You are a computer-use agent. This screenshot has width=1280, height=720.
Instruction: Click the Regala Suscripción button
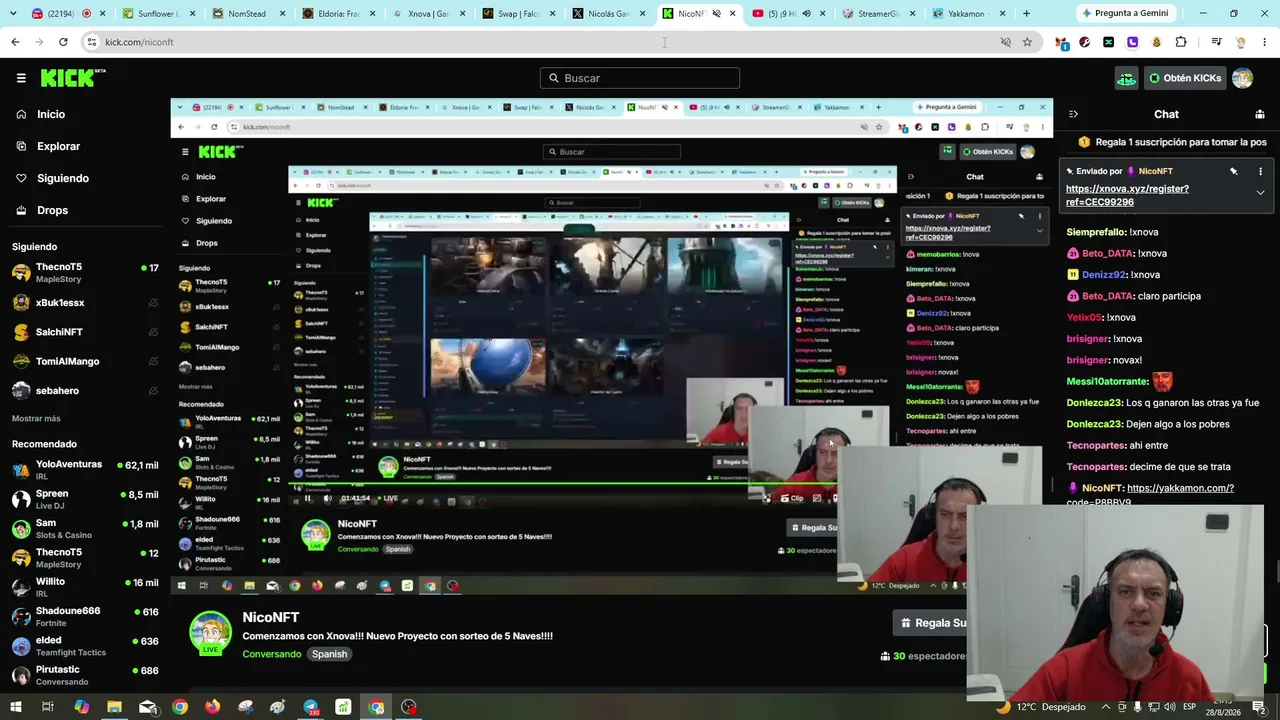[x=932, y=622]
